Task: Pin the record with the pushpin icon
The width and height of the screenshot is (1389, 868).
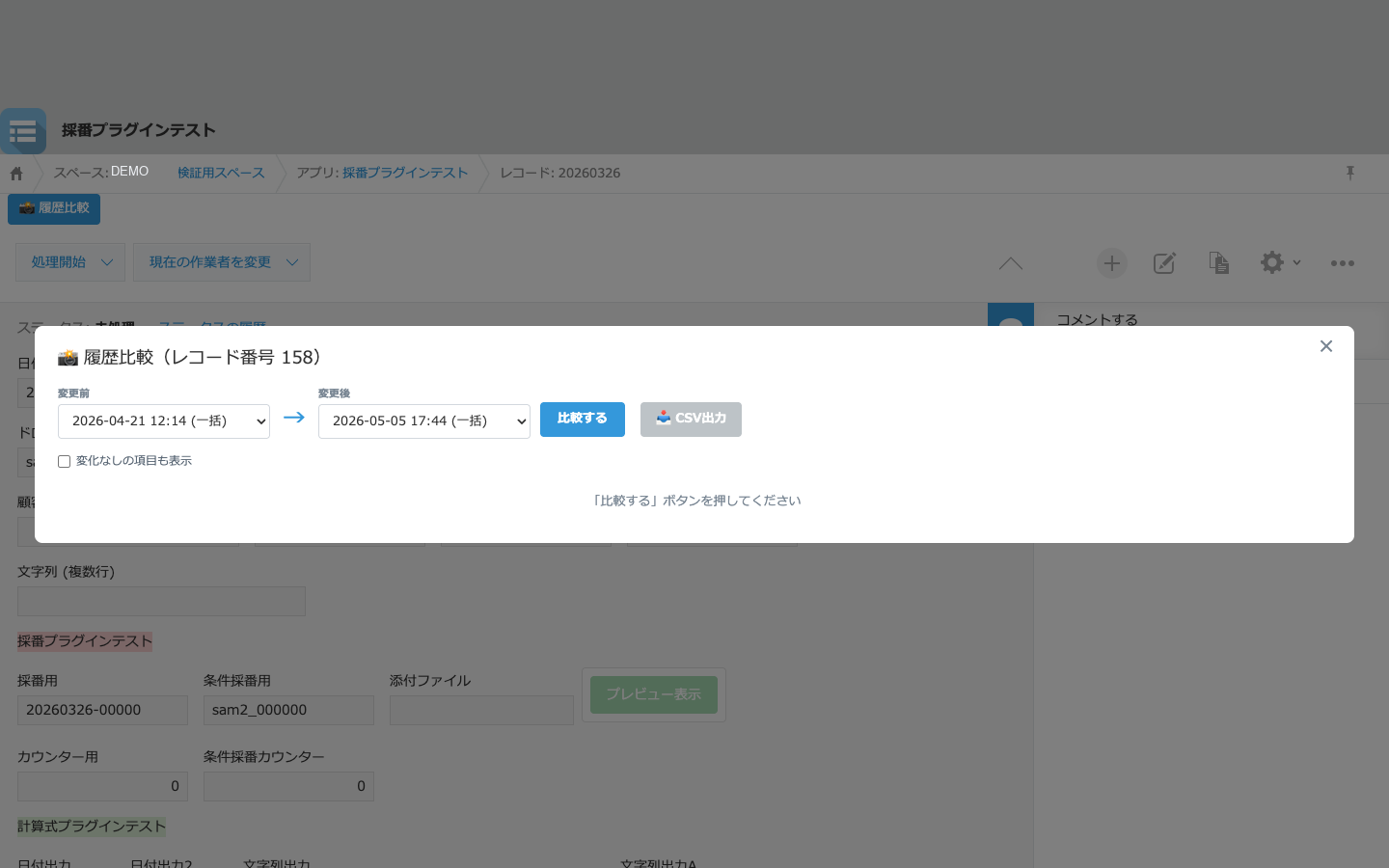Action: pos(1350,173)
